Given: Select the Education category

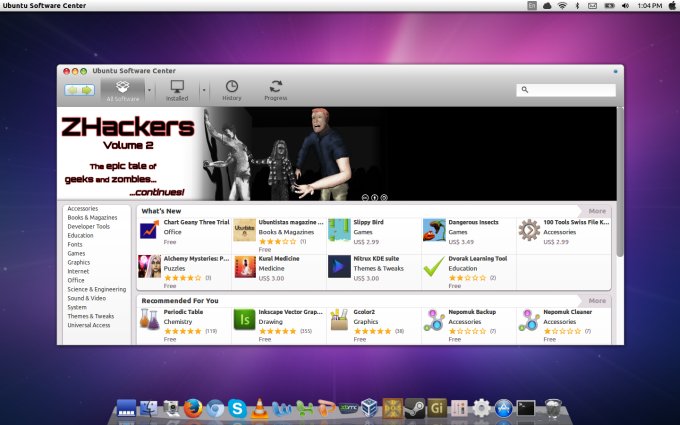Looking at the screenshot, I should tap(80, 235).
